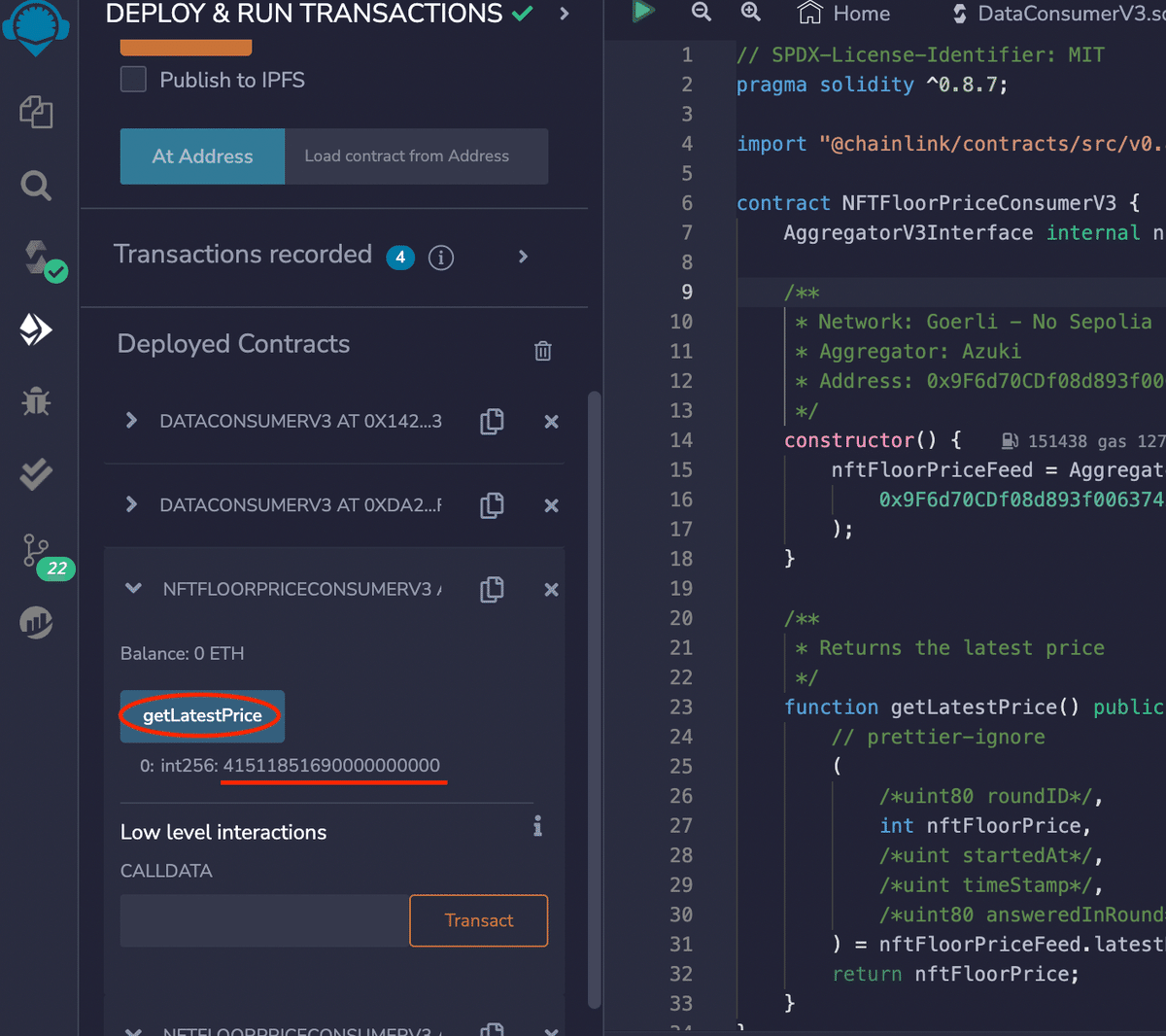Click the Balance: 0 ETH text
Image resolution: width=1166 pixels, height=1036 pixels.
point(182,653)
